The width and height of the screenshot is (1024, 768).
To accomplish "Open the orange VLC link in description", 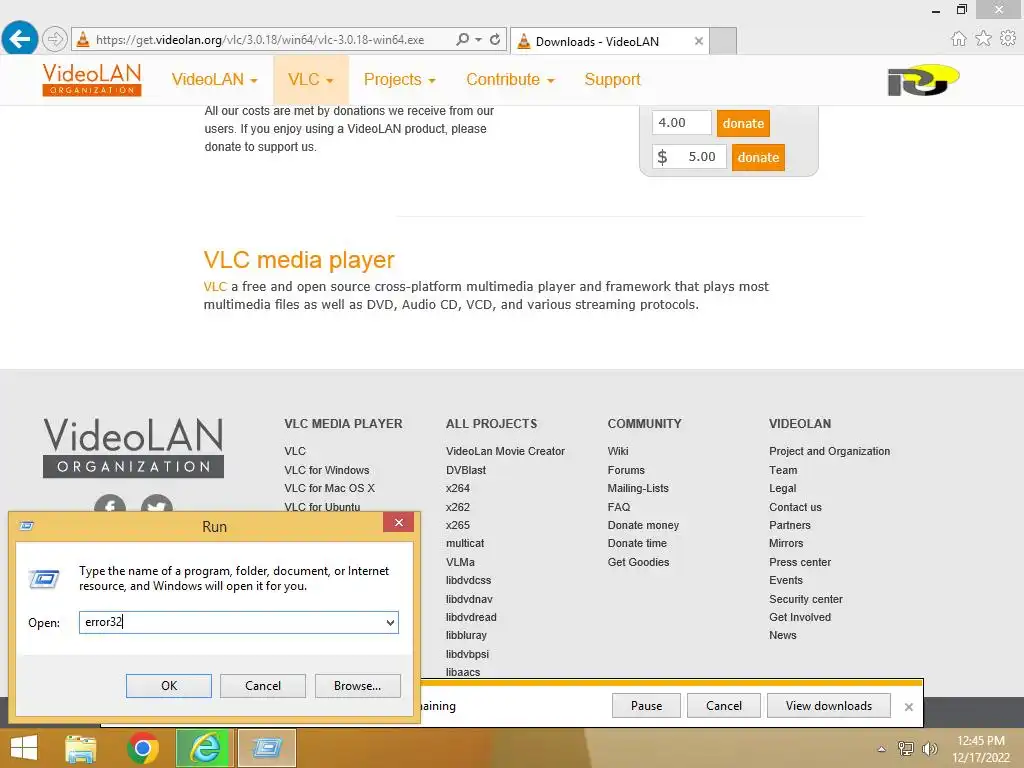I will [x=215, y=287].
